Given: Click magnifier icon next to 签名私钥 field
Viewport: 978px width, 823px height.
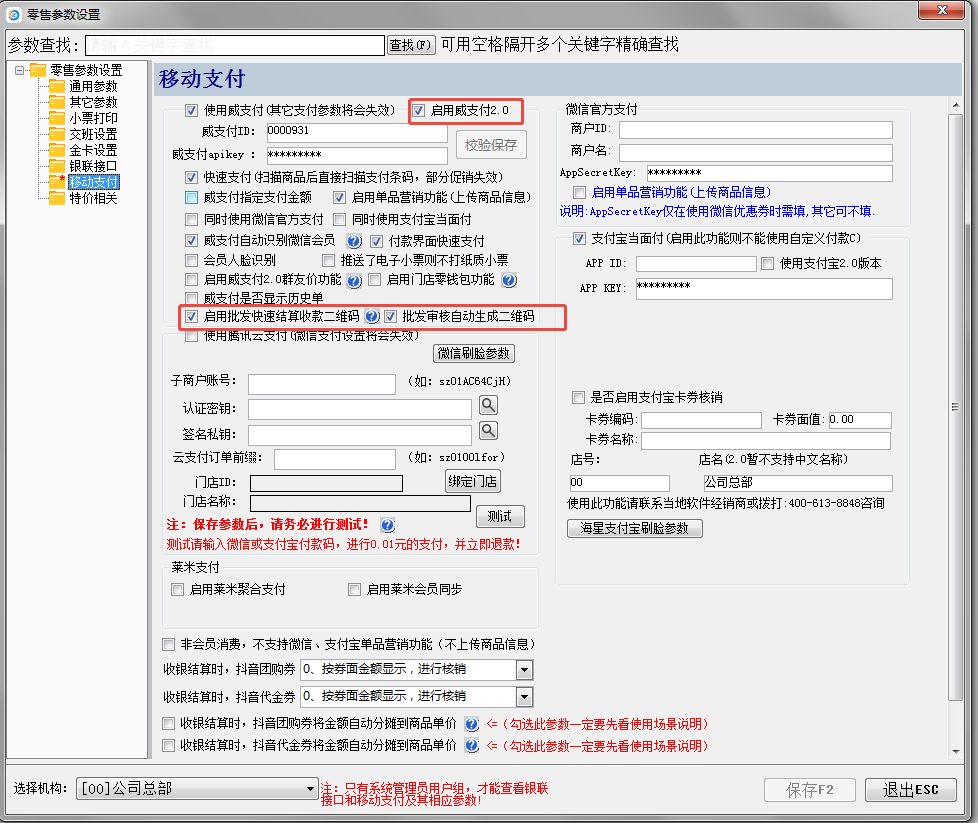Looking at the screenshot, I should click(488, 431).
